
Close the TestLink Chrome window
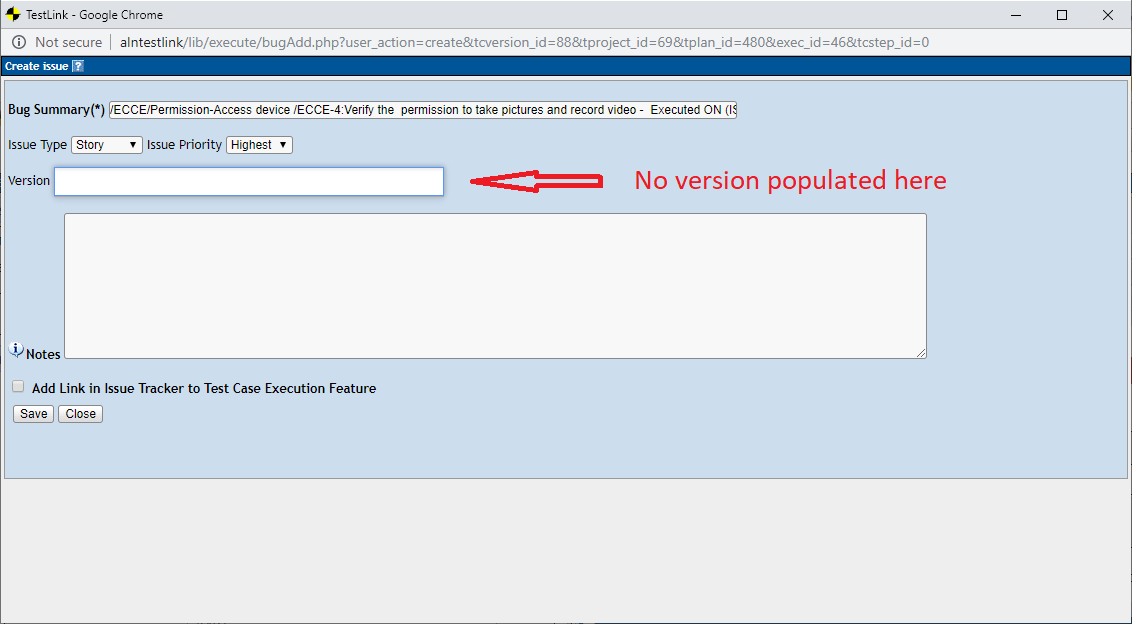pos(1108,14)
